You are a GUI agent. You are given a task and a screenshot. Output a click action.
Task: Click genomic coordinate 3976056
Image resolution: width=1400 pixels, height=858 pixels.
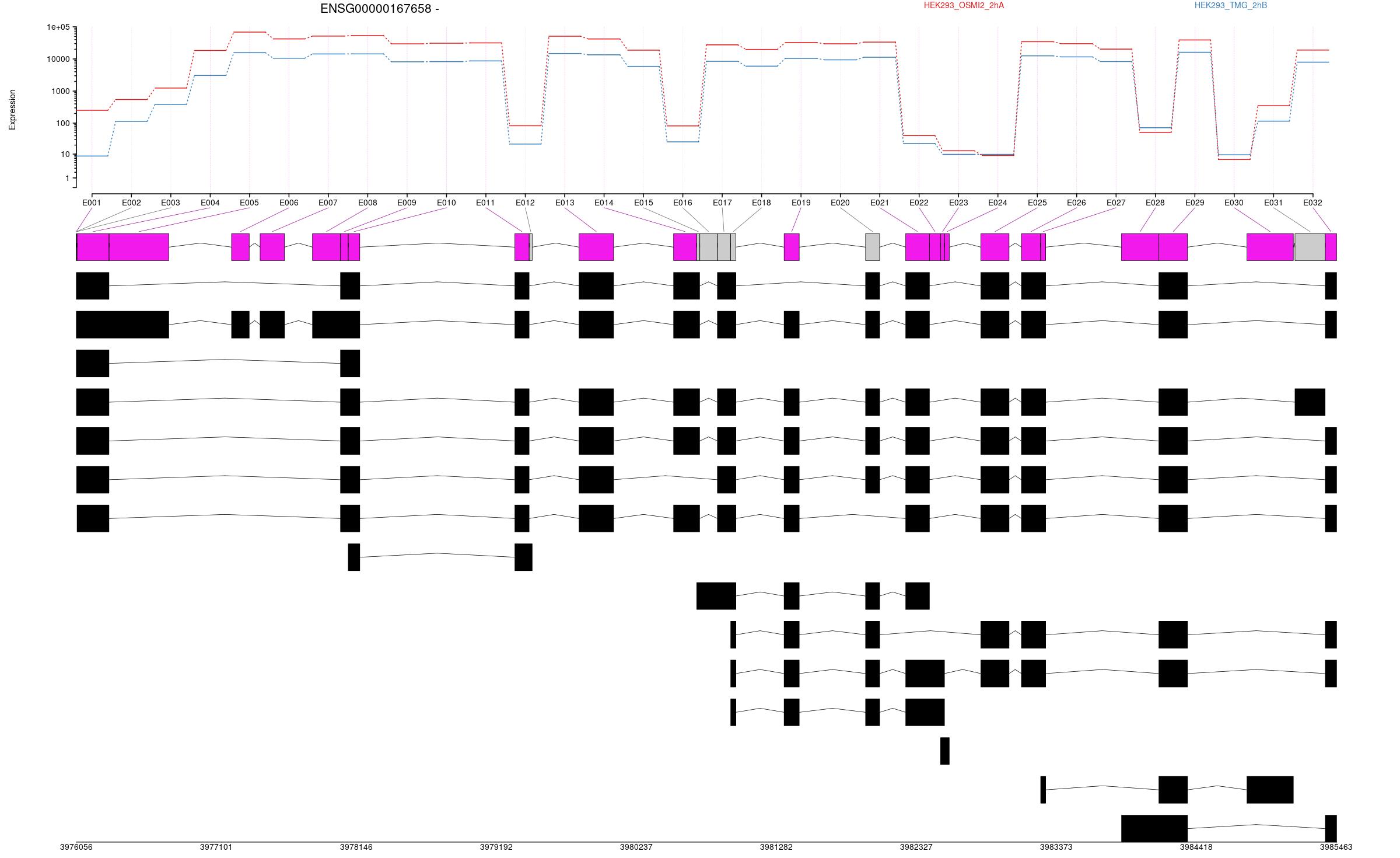[x=76, y=847]
